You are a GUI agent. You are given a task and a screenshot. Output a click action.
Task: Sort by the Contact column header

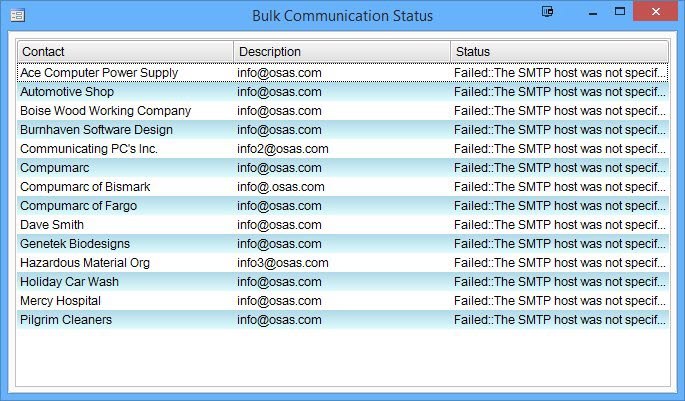pyautogui.click(x=125, y=52)
